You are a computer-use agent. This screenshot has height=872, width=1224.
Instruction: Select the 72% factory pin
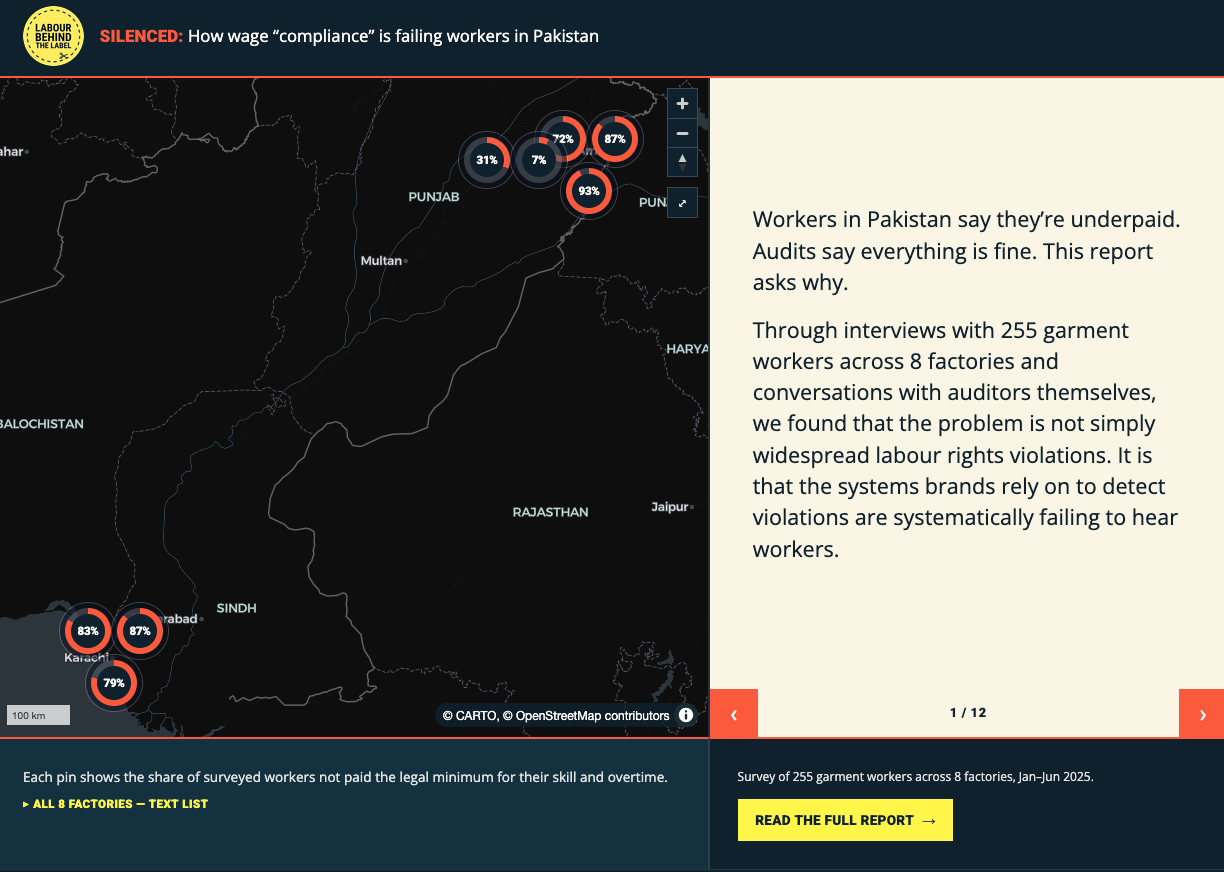click(x=563, y=139)
